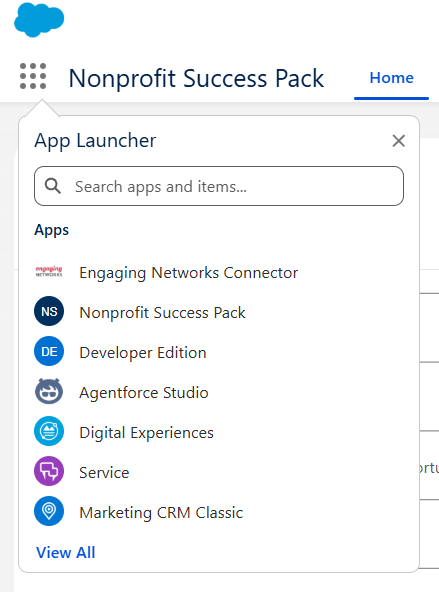Open Digital Experiences app

[x=146, y=433]
